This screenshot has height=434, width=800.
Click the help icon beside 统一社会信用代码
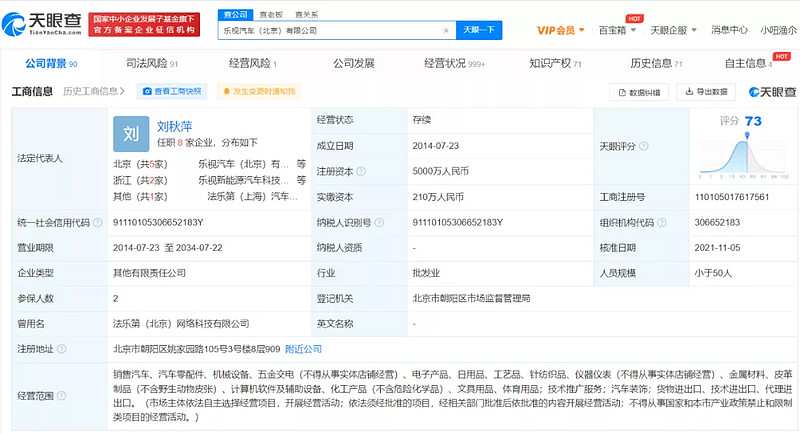click(x=97, y=222)
